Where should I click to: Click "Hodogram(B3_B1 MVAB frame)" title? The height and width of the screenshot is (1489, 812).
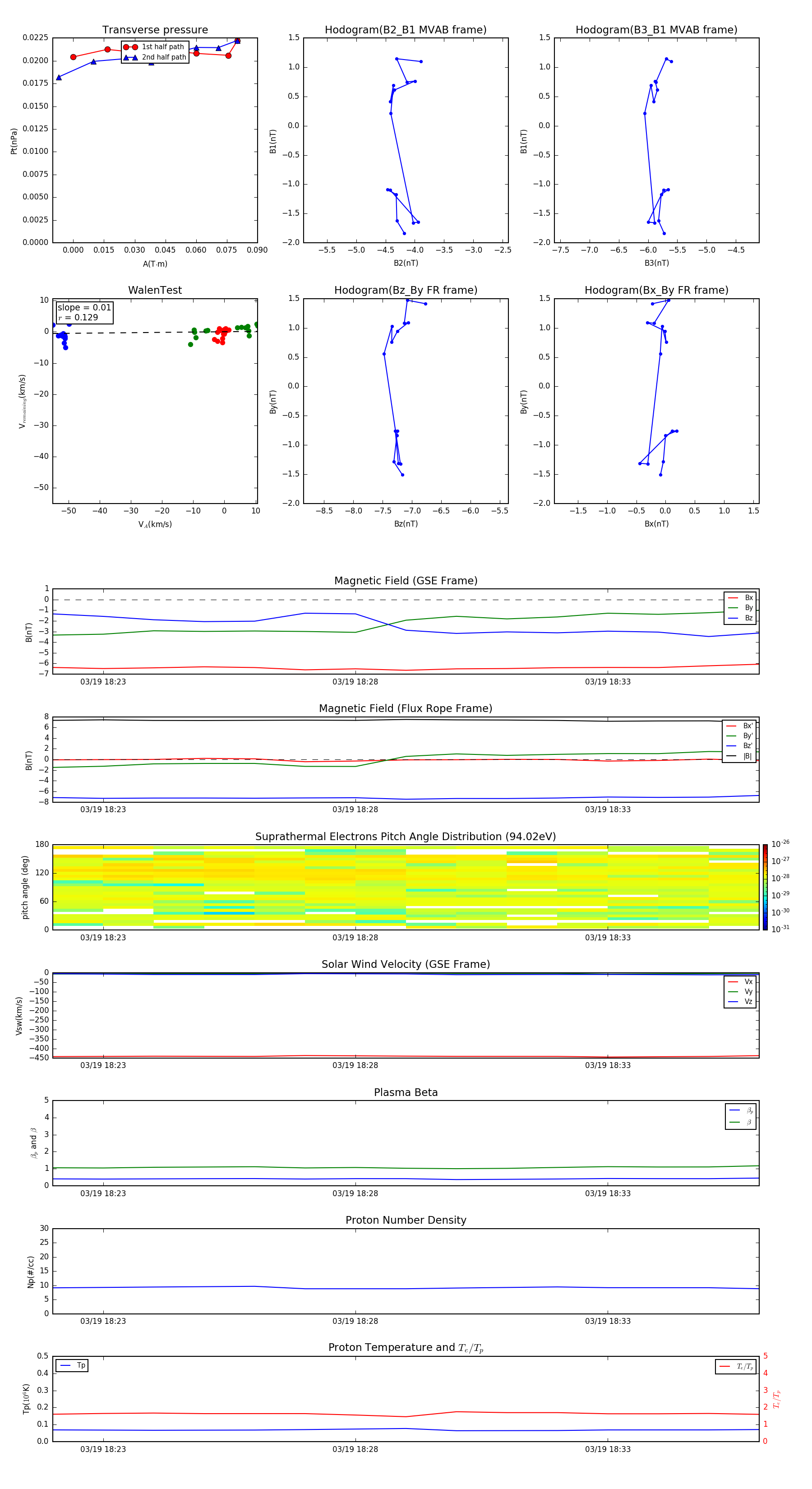(x=656, y=30)
